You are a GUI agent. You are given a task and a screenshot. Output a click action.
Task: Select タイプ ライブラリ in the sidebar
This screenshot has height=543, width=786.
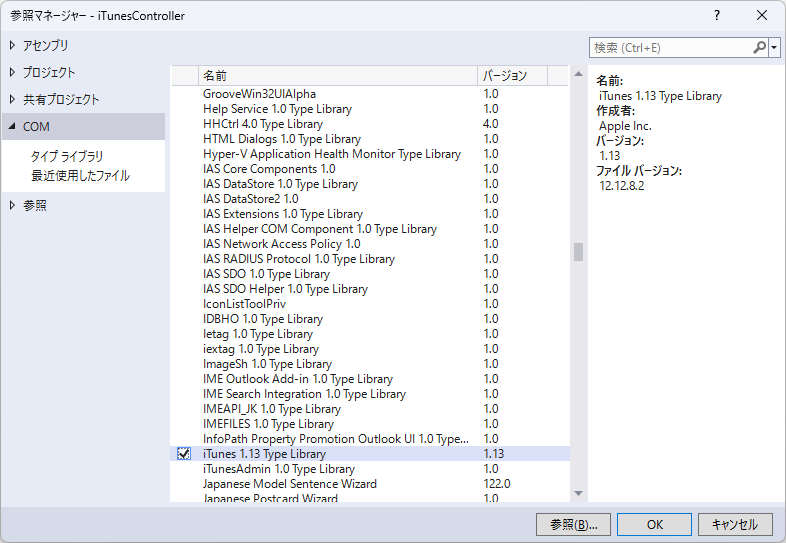pyautogui.click(x=67, y=157)
